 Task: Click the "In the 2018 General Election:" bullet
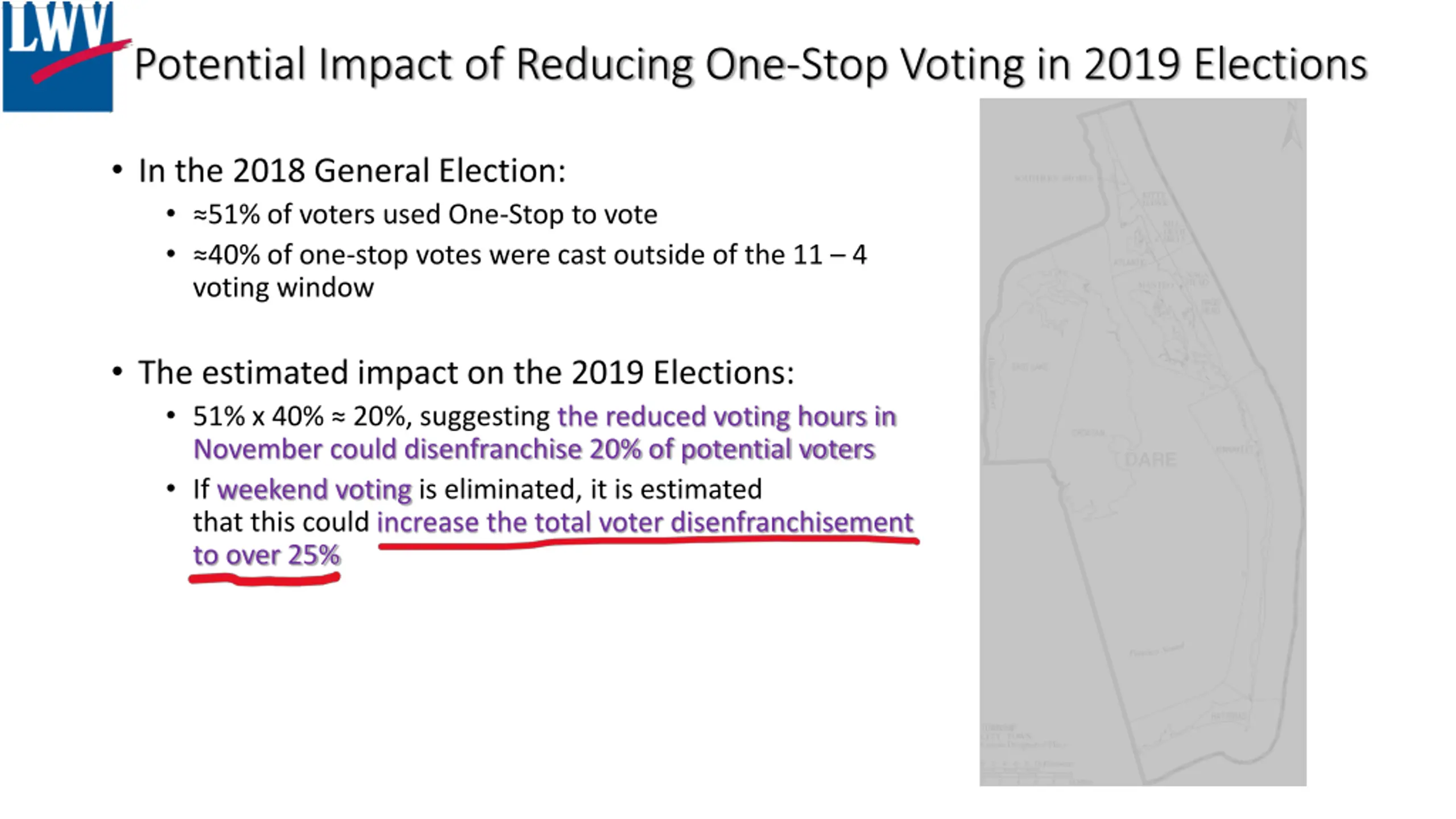[352, 171]
